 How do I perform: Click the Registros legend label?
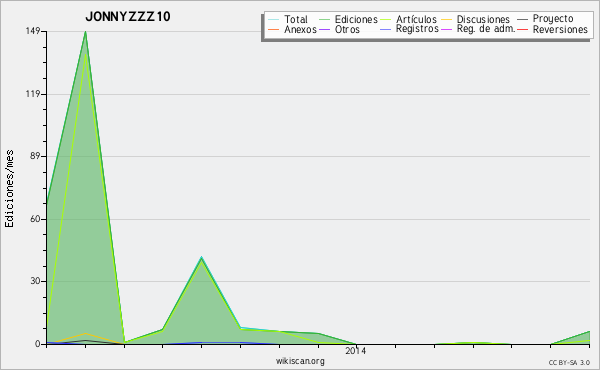click(417, 29)
